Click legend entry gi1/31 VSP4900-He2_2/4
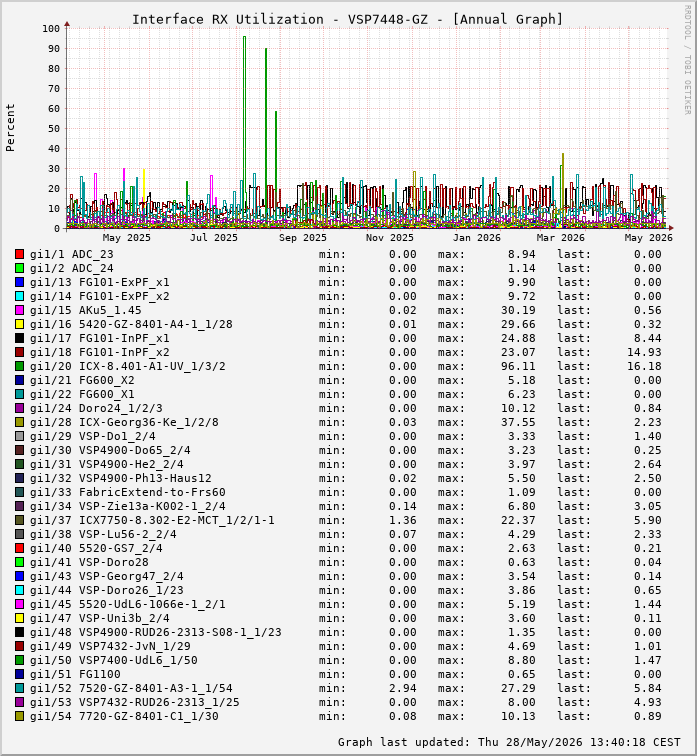The image size is (697, 756). pyautogui.click(x=107, y=464)
